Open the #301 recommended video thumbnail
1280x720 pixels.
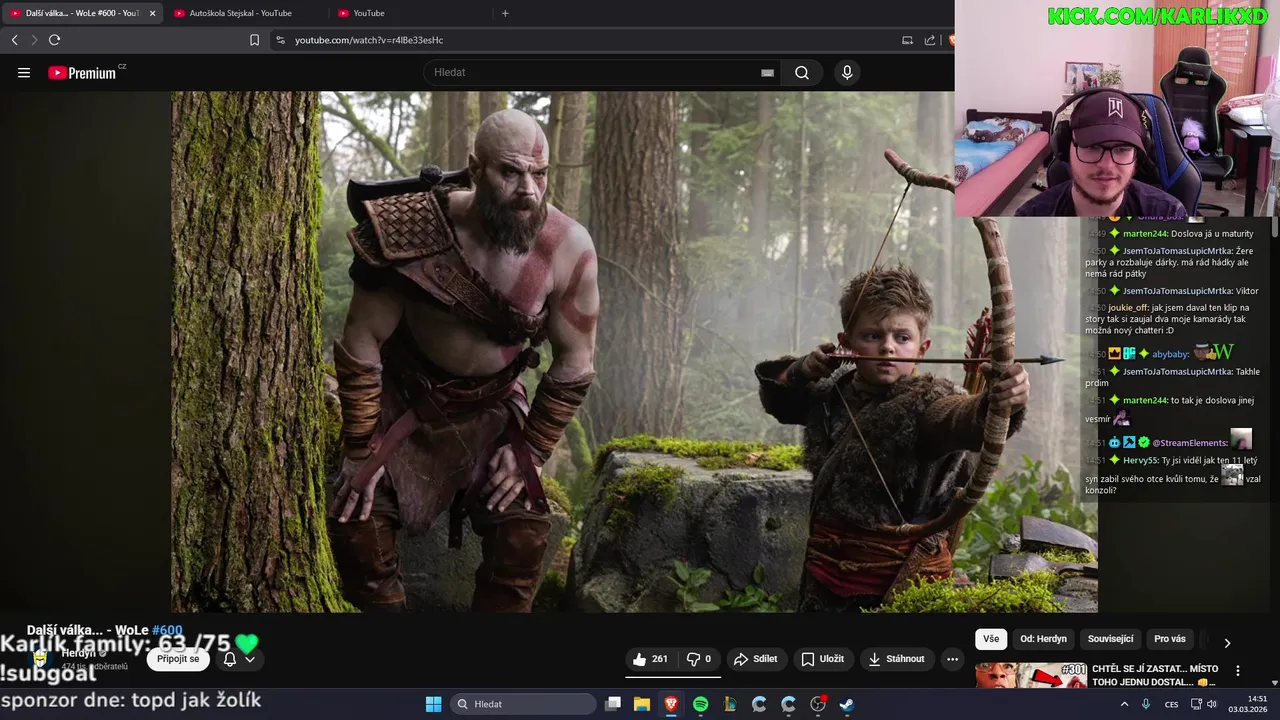pos(1031,675)
